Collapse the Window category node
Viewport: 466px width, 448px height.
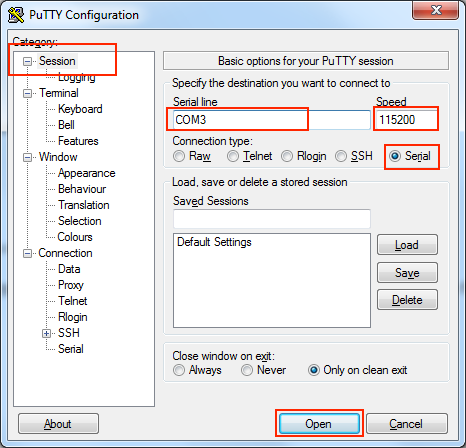pos(27,157)
